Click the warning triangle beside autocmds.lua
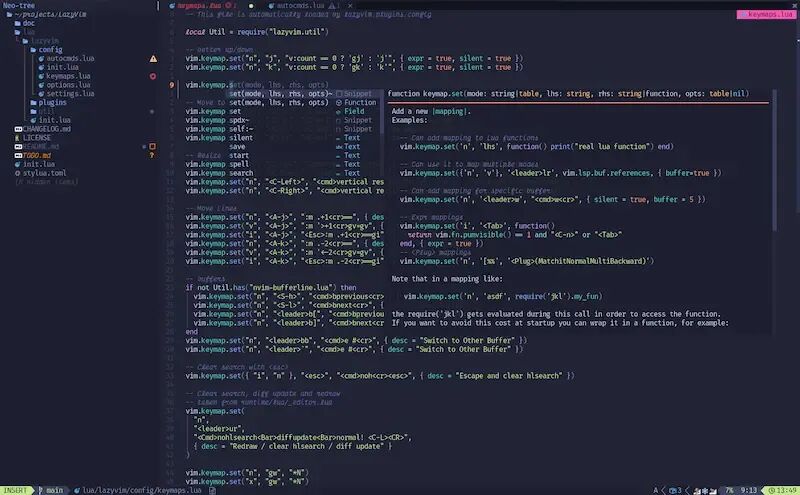This screenshot has height=495, width=800. click(153, 59)
